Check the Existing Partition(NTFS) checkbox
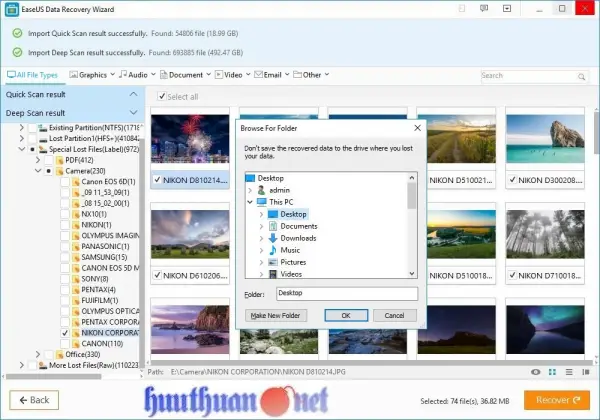The height and width of the screenshot is (420, 600). click(x=33, y=128)
